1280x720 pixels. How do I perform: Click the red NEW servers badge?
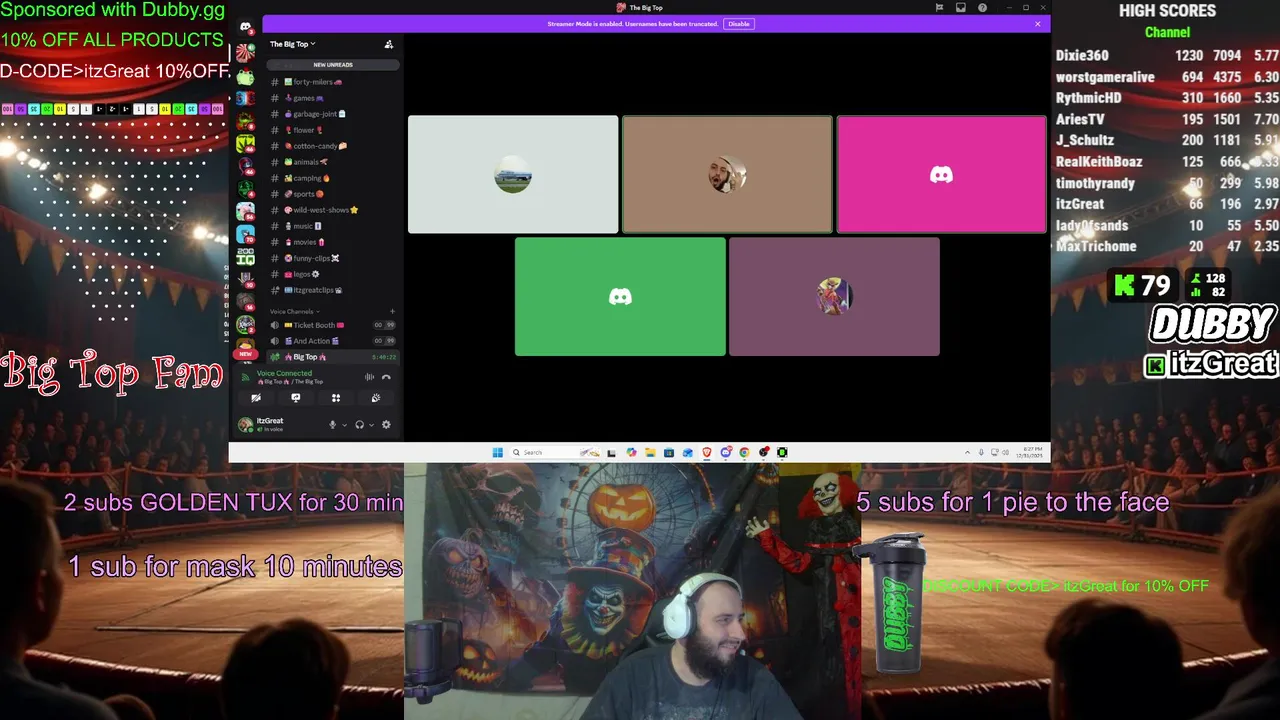click(245, 354)
